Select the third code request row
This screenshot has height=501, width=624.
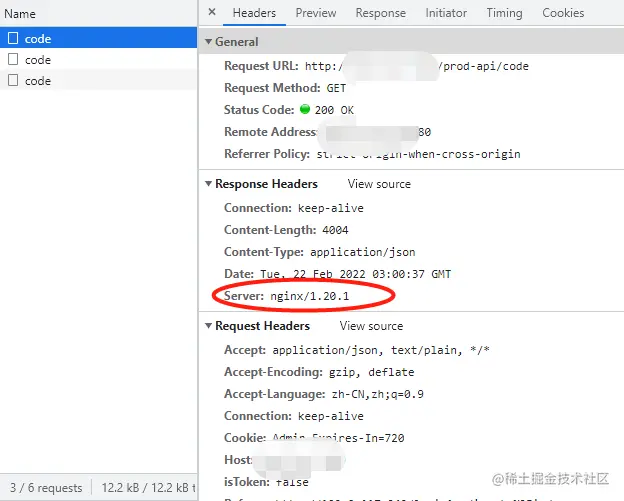point(98,80)
